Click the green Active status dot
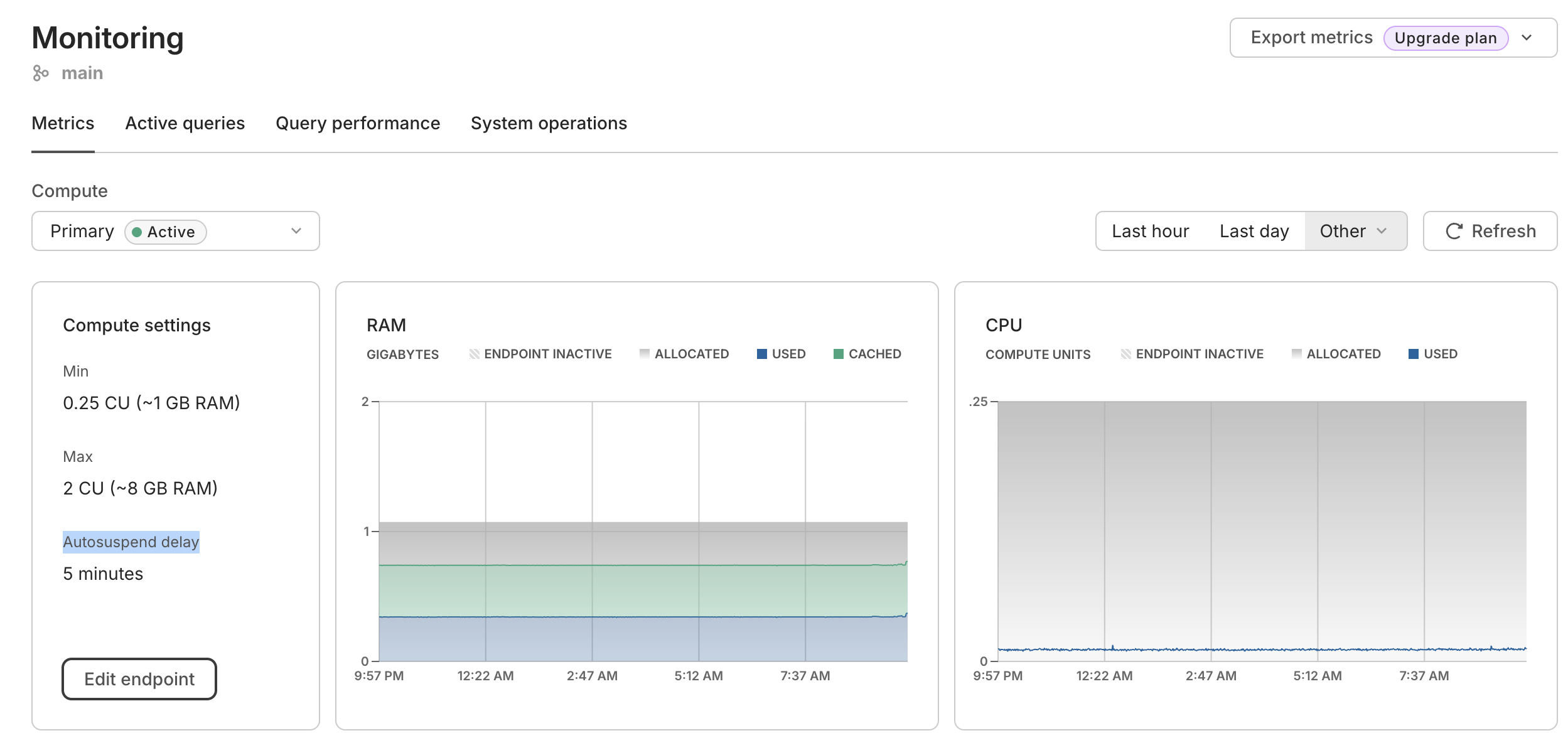The height and width of the screenshot is (738, 1568). point(138,232)
